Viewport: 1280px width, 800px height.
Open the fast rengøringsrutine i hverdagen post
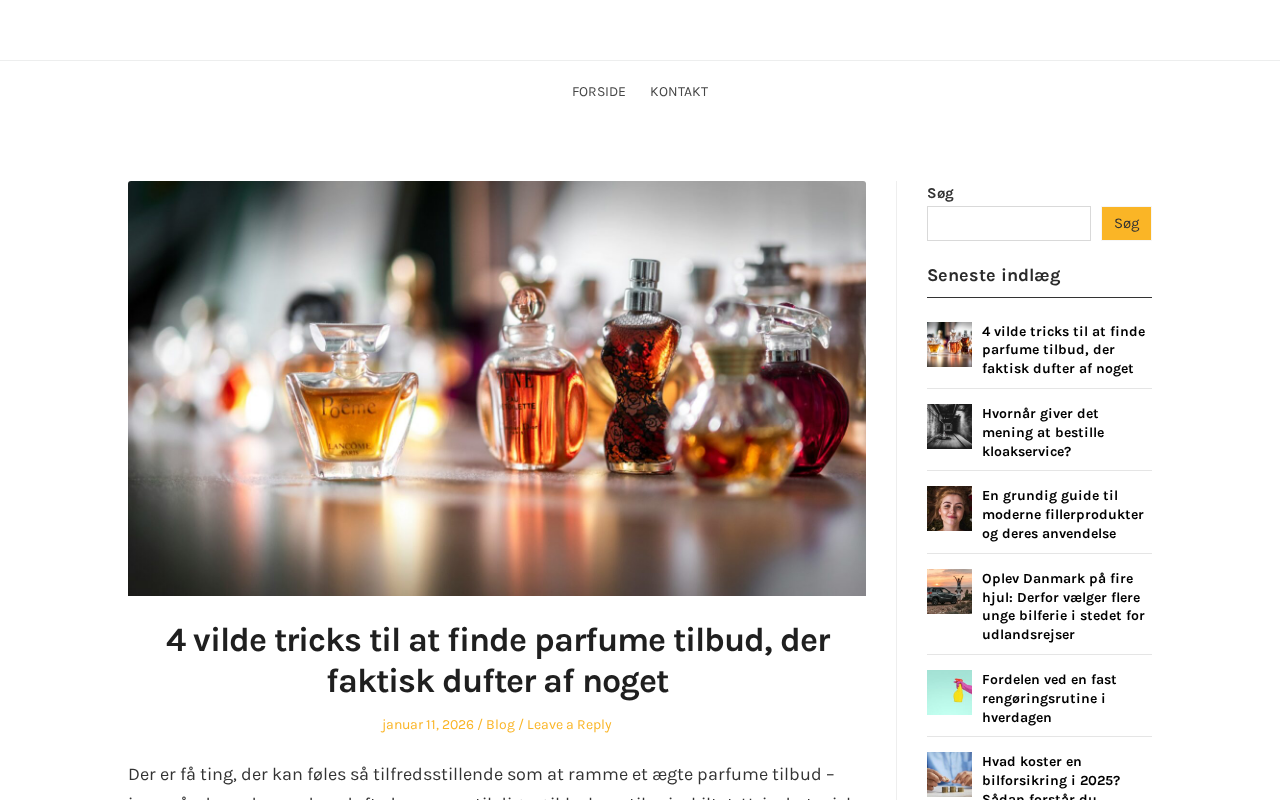click(1050, 698)
